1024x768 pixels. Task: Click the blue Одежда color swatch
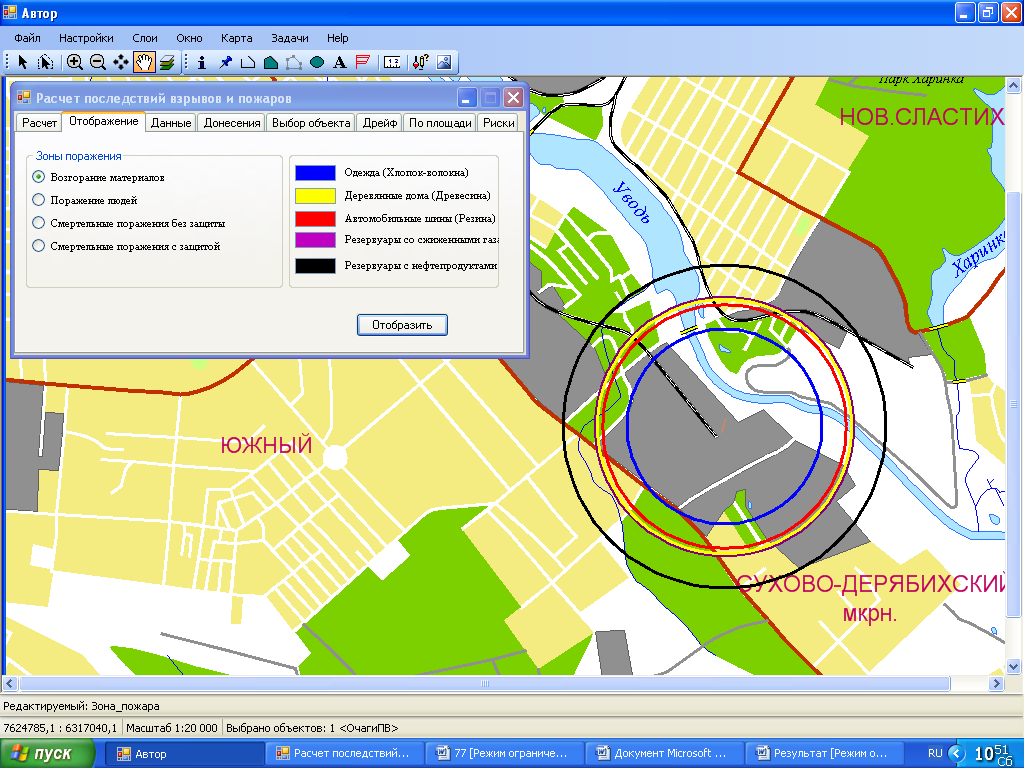pyautogui.click(x=315, y=172)
